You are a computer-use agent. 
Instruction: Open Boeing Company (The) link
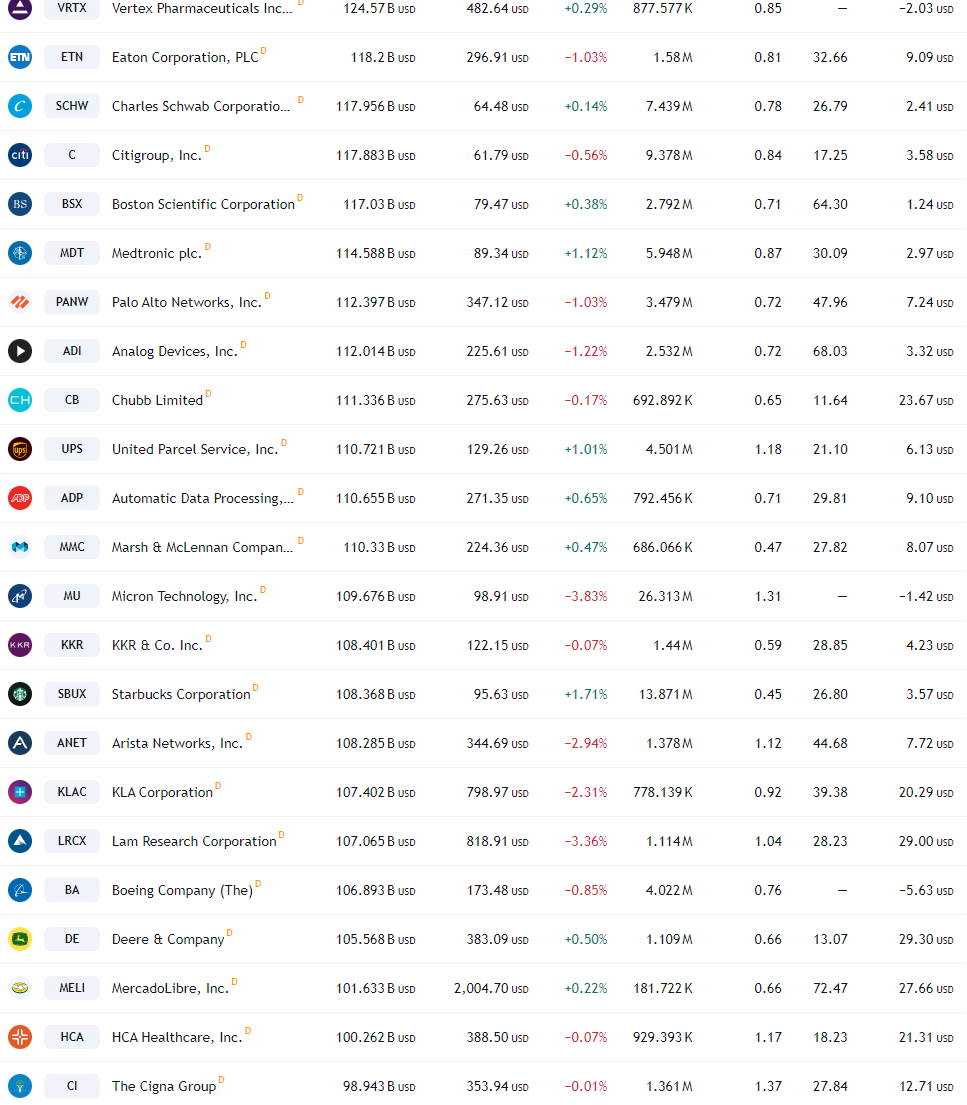pos(182,891)
